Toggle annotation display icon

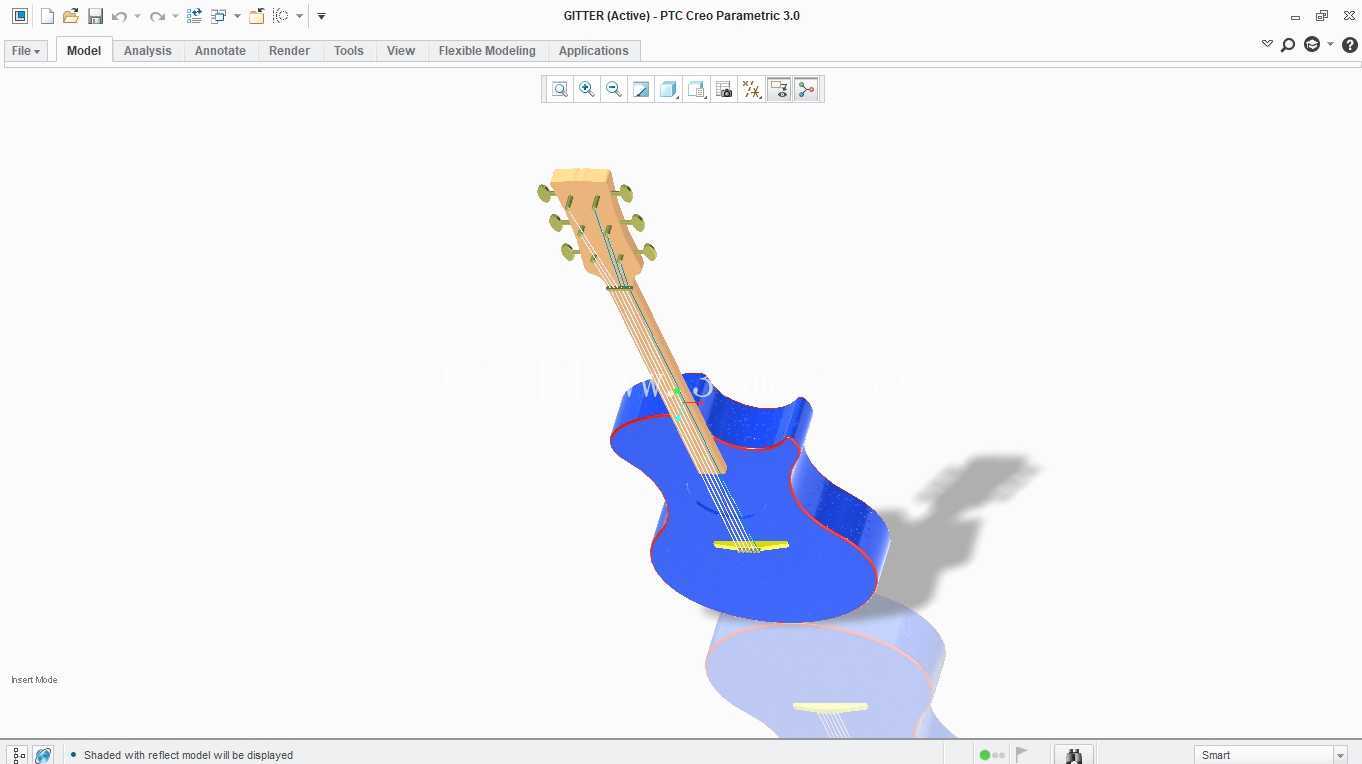pos(779,90)
